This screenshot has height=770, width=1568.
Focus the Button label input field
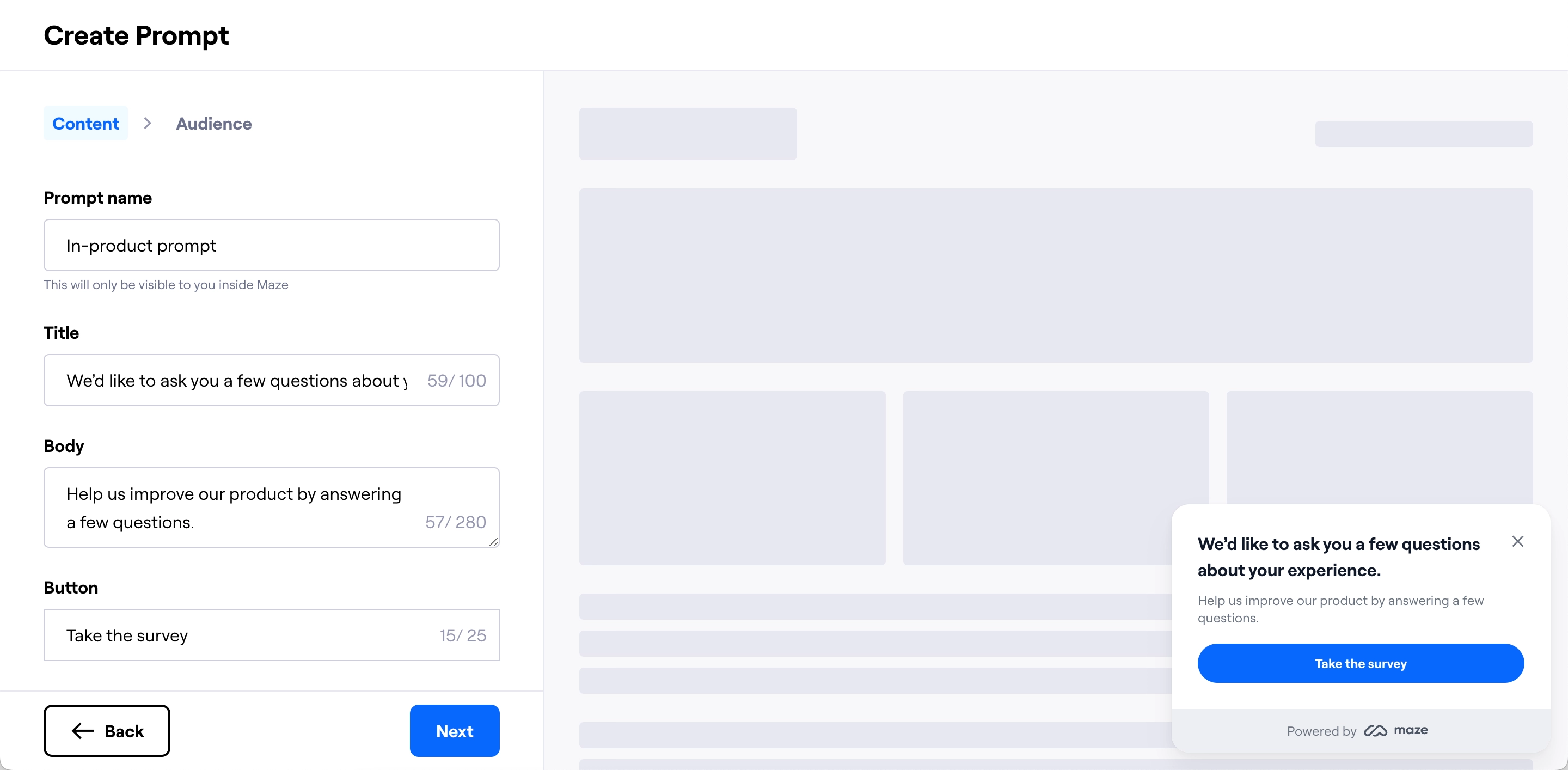point(272,635)
